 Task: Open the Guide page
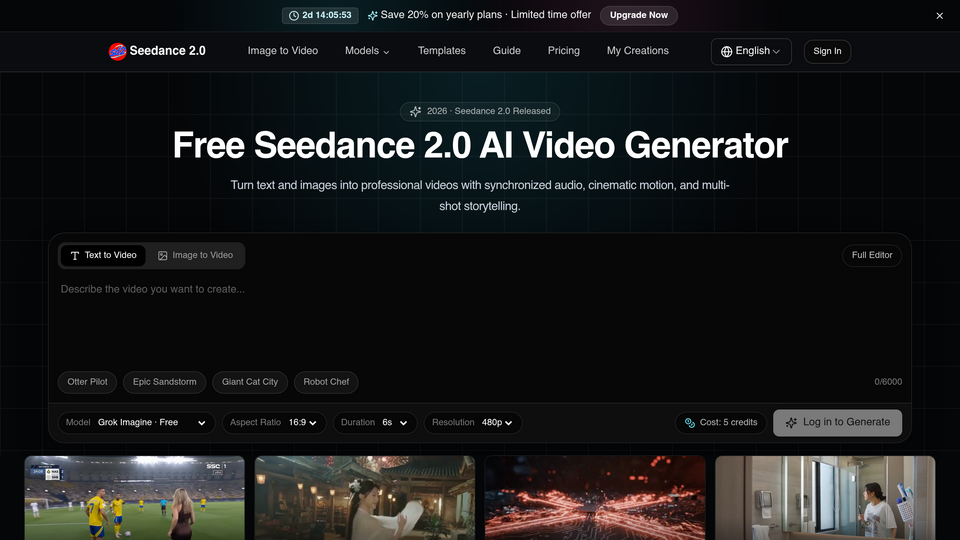(x=507, y=51)
